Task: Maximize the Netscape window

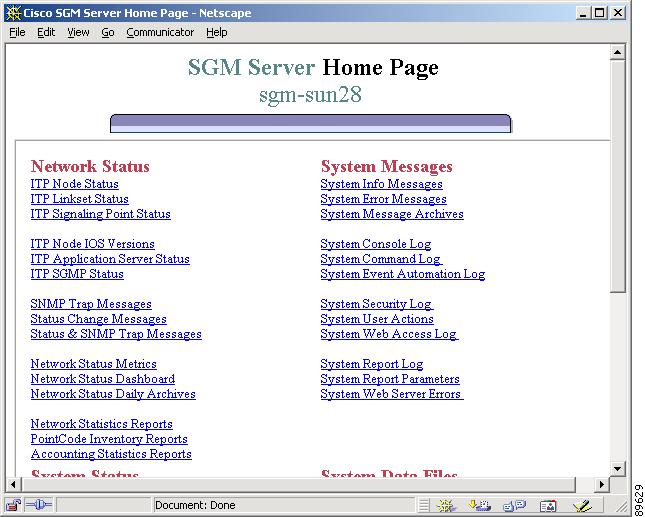Action: pyautogui.click(x=600, y=13)
